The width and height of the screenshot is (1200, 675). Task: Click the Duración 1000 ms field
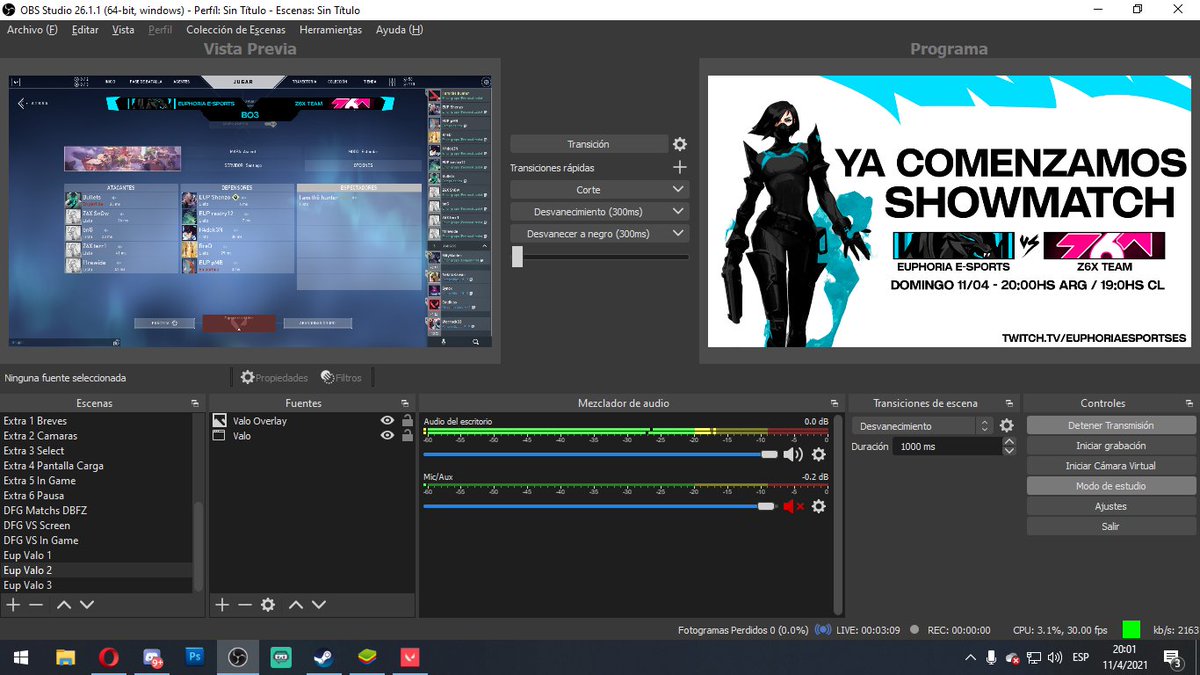point(945,446)
